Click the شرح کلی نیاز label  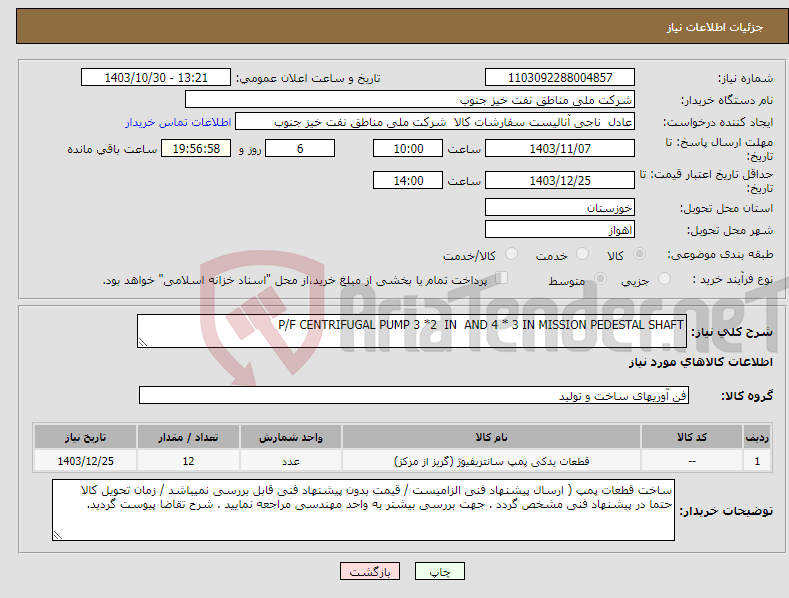pos(732,332)
